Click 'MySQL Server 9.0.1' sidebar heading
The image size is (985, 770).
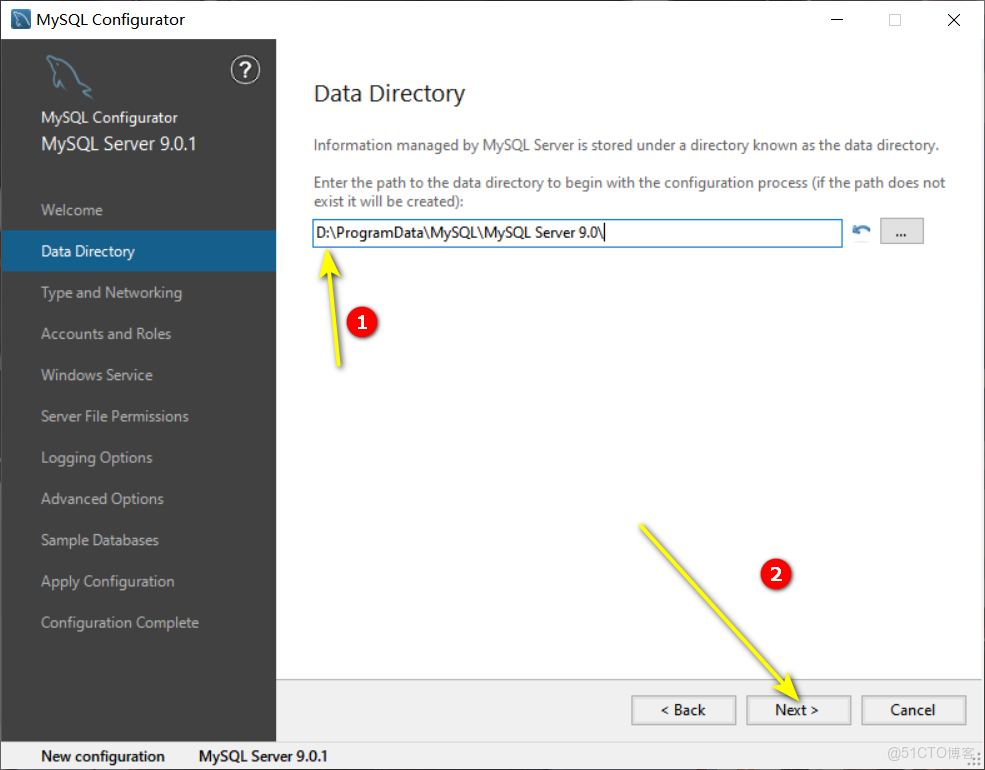119,144
